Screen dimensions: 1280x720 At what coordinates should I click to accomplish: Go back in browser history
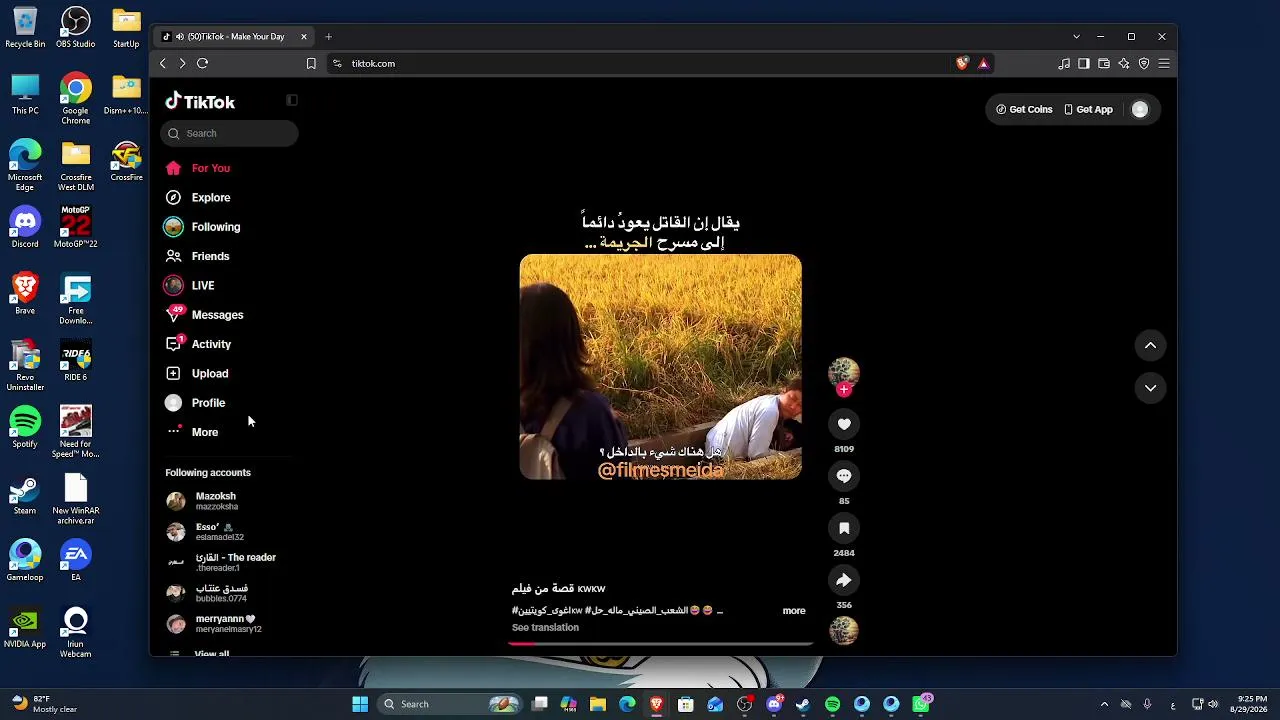(x=163, y=63)
